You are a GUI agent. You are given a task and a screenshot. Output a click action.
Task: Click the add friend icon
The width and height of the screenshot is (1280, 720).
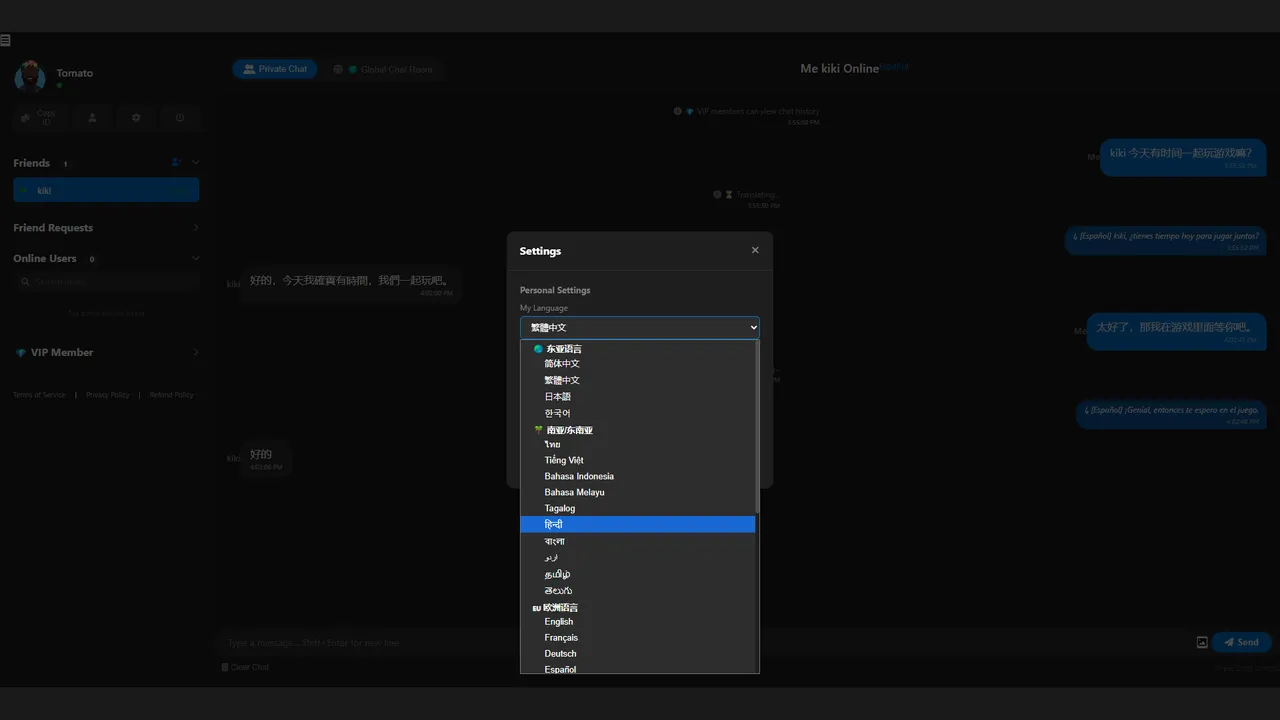pyautogui.click(x=176, y=162)
